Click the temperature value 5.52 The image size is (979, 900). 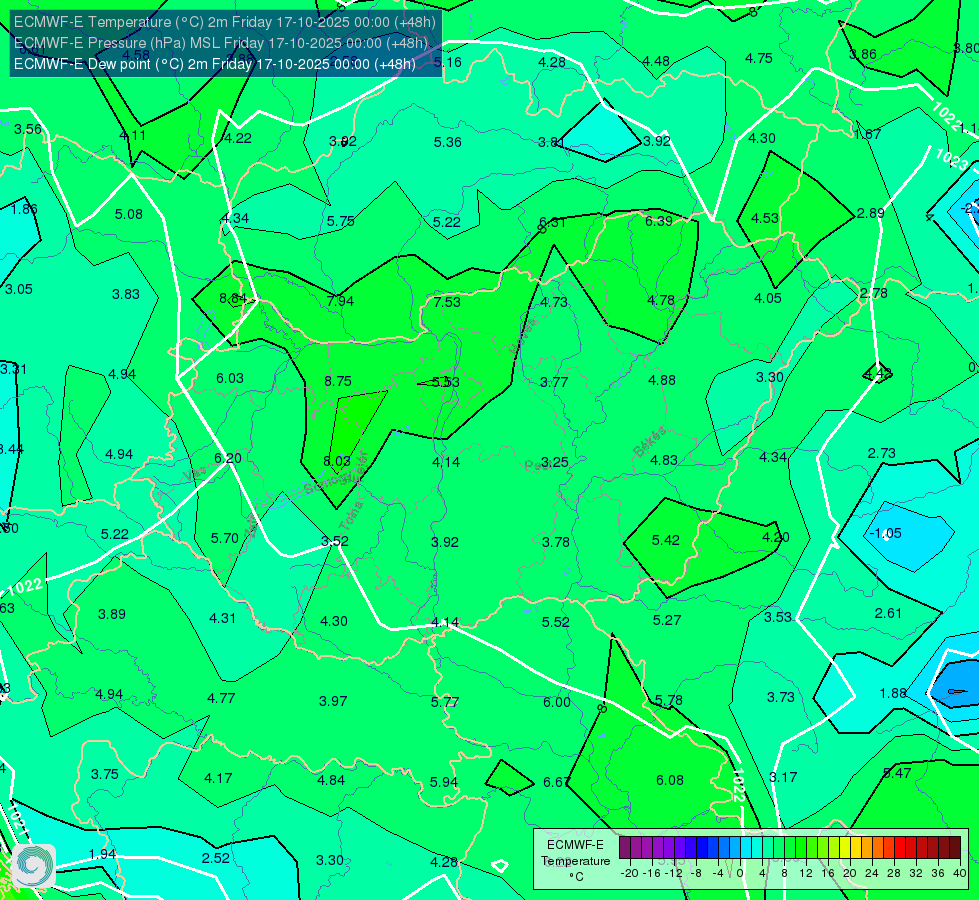[556, 622]
